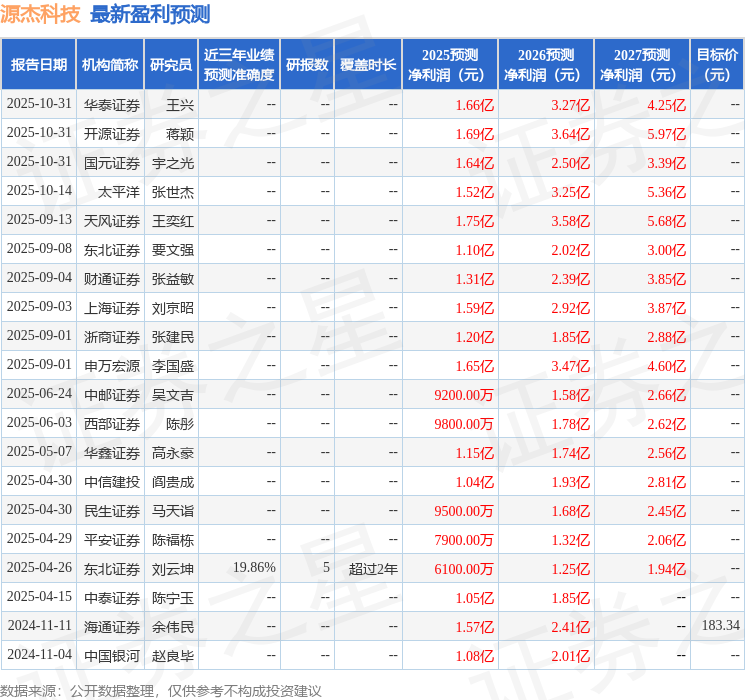Click the 近三年业绩预测准确度 header

point(239,65)
